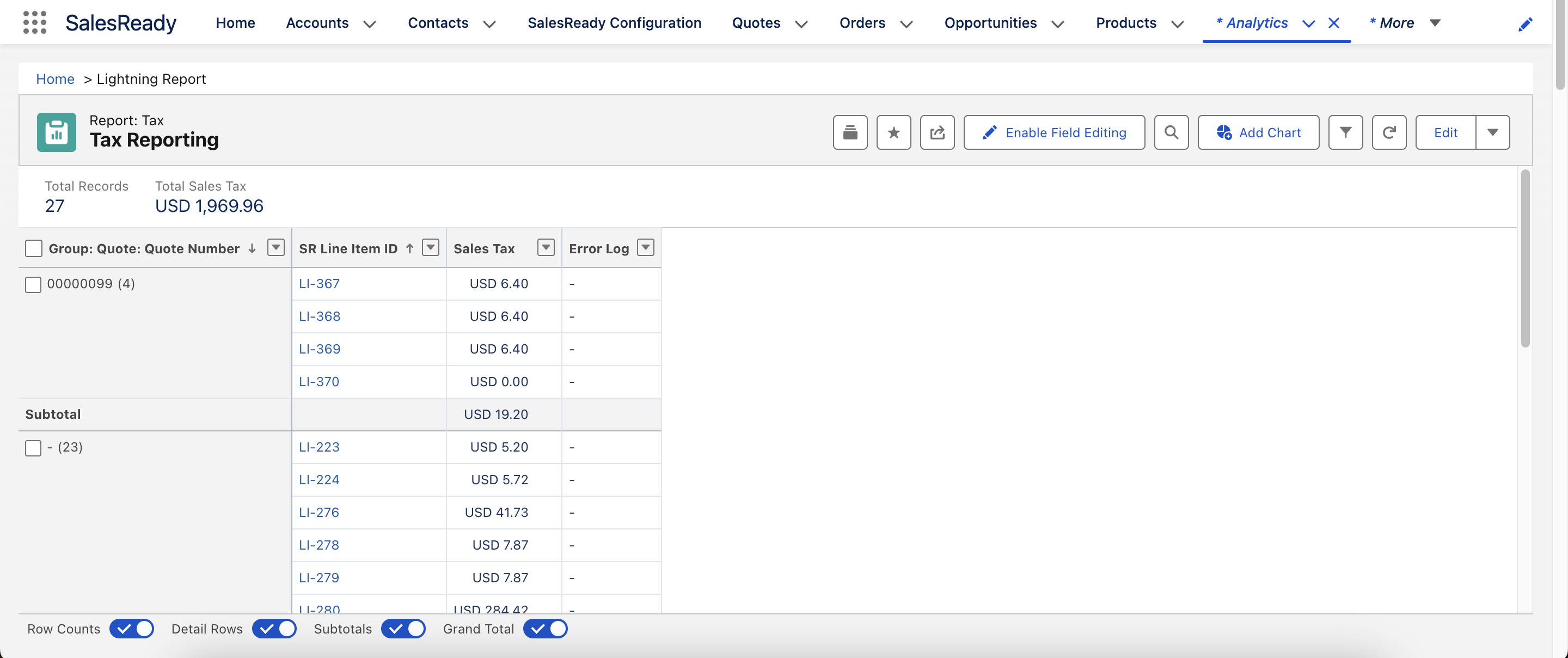Click the pencil edit navigation icon
Screen dimensions: 1568x658
tap(1525, 25)
